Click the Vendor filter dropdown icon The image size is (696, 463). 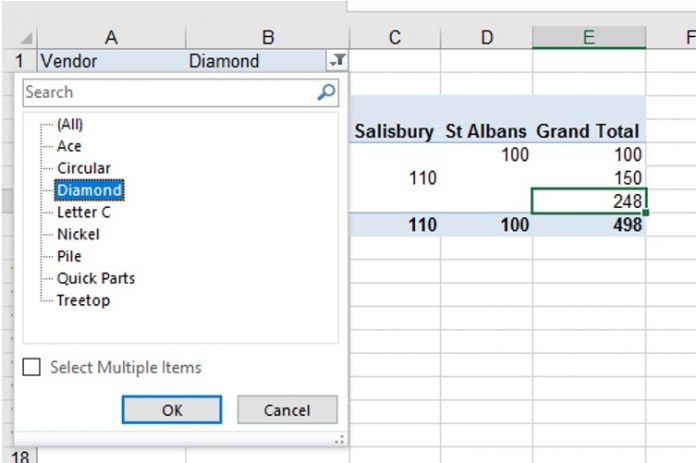(x=337, y=60)
